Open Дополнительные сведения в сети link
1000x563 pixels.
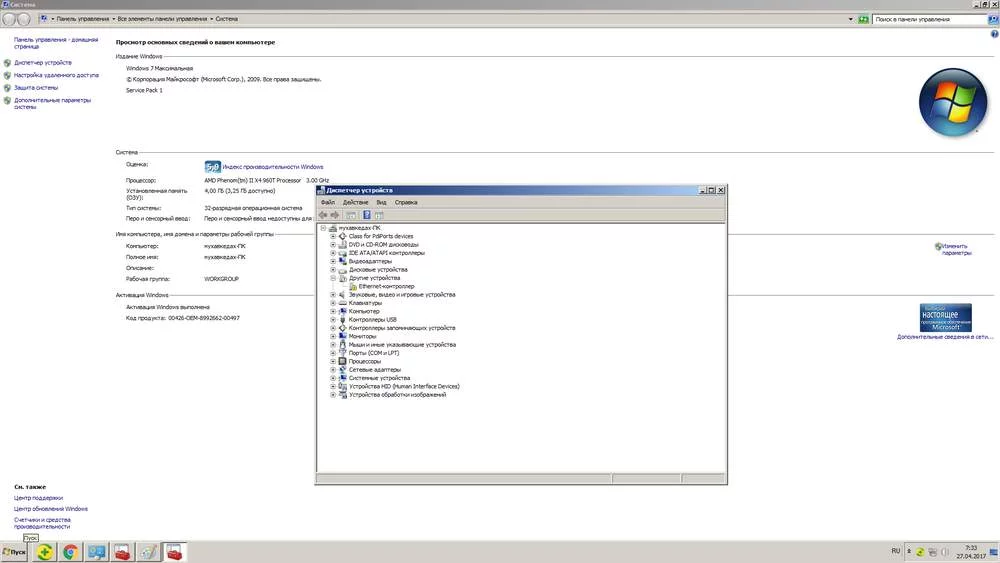(945, 337)
